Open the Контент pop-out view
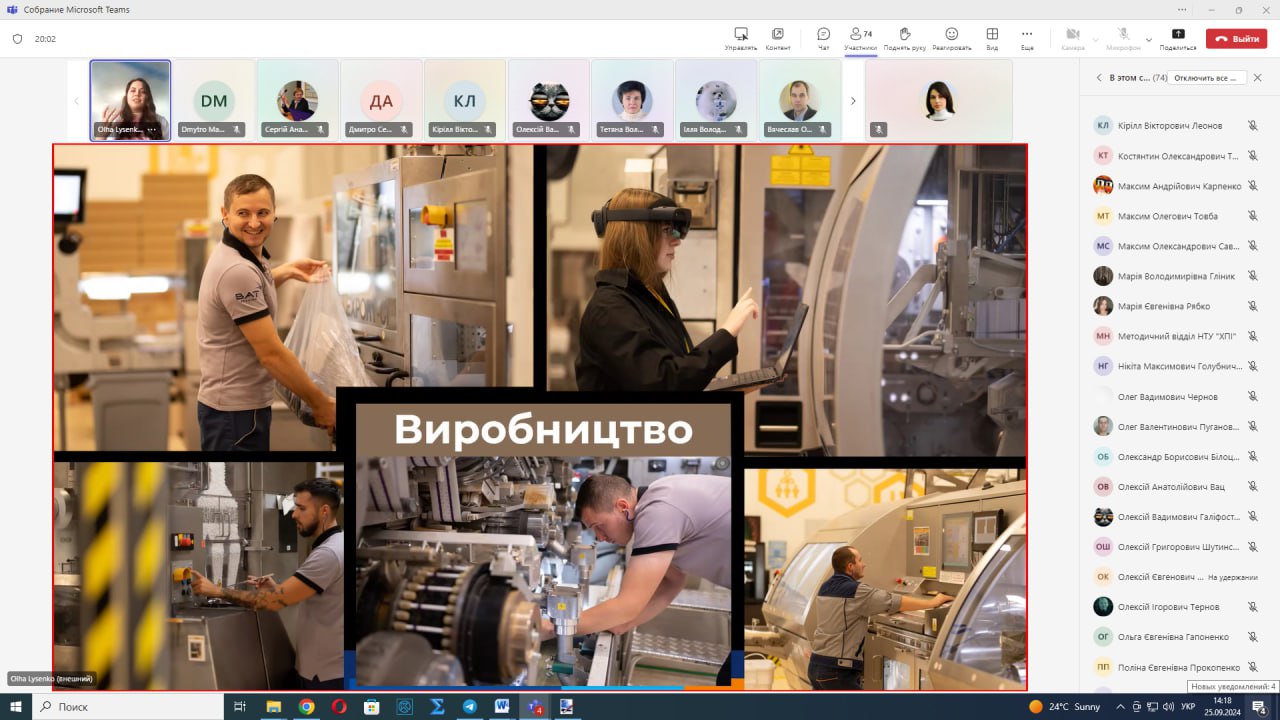This screenshot has height=720, width=1280. pos(778,38)
